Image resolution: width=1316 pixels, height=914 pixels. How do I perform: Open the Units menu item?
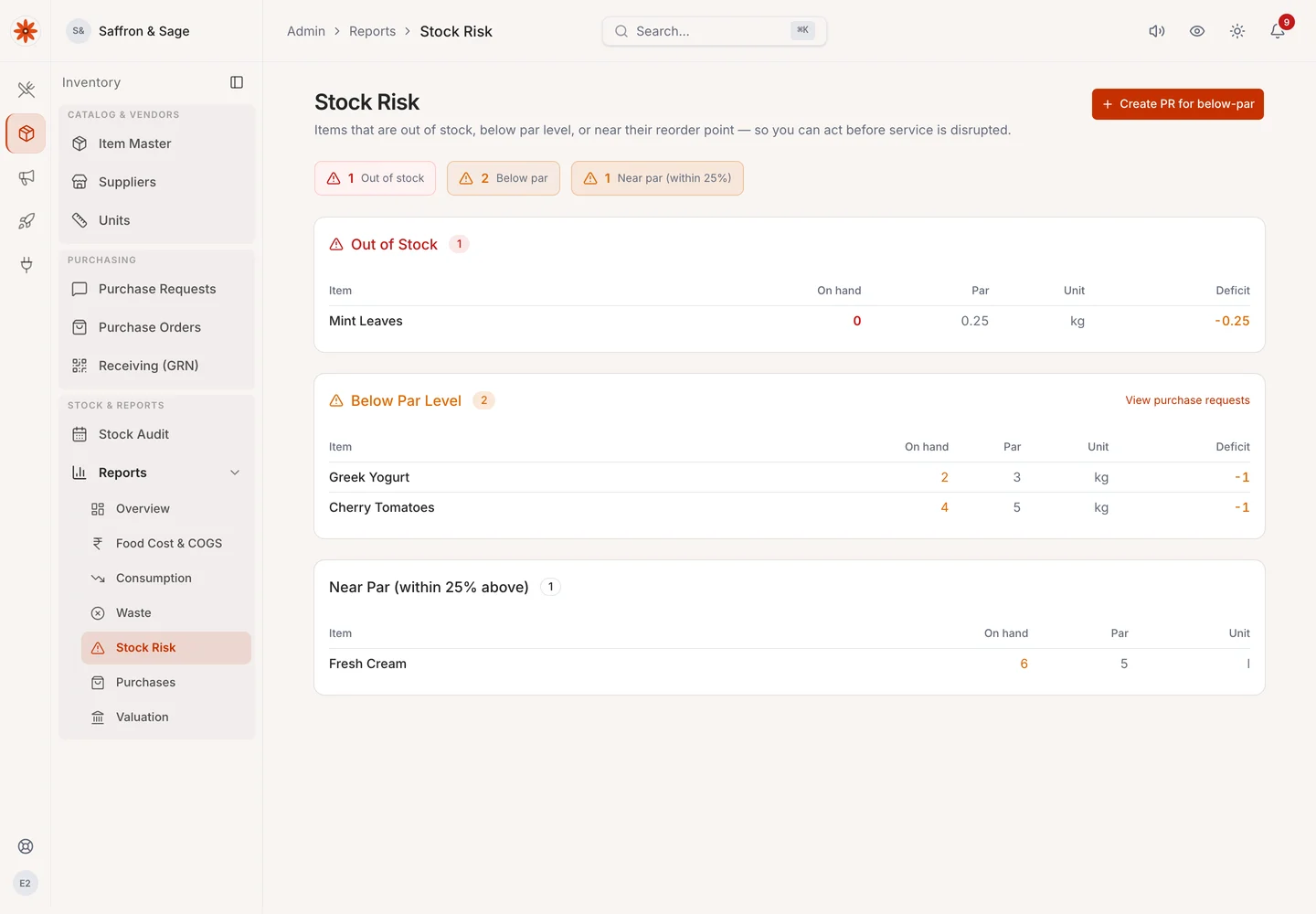[x=157, y=220]
